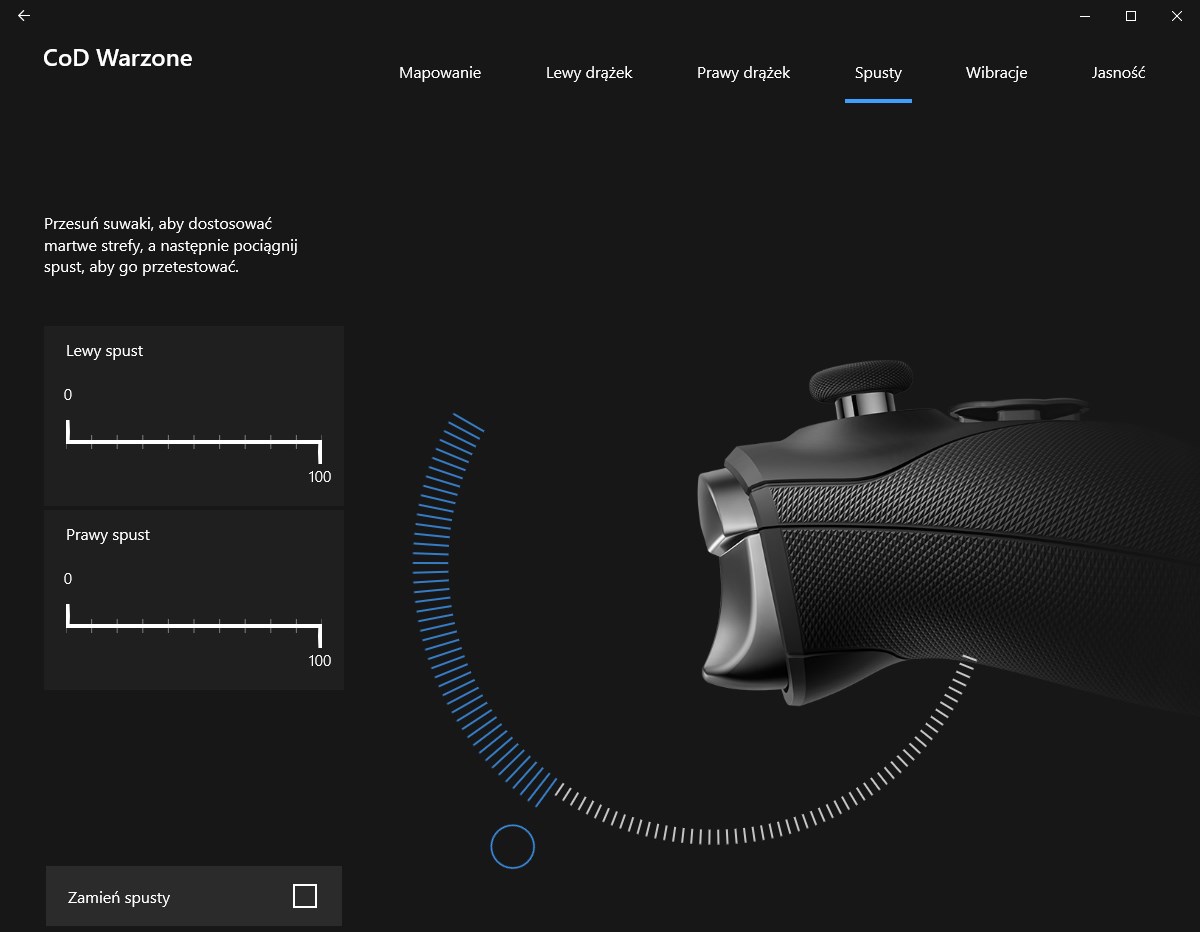Open the Wibracje tab
This screenshot has width=1200, height=932.
point(996,73)
